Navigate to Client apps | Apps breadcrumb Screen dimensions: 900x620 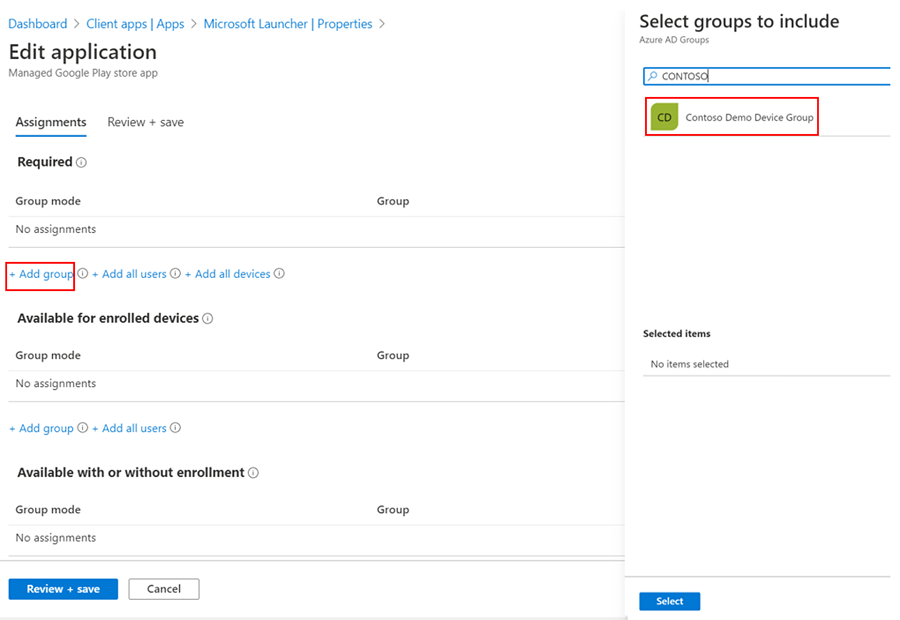[135, 24]
